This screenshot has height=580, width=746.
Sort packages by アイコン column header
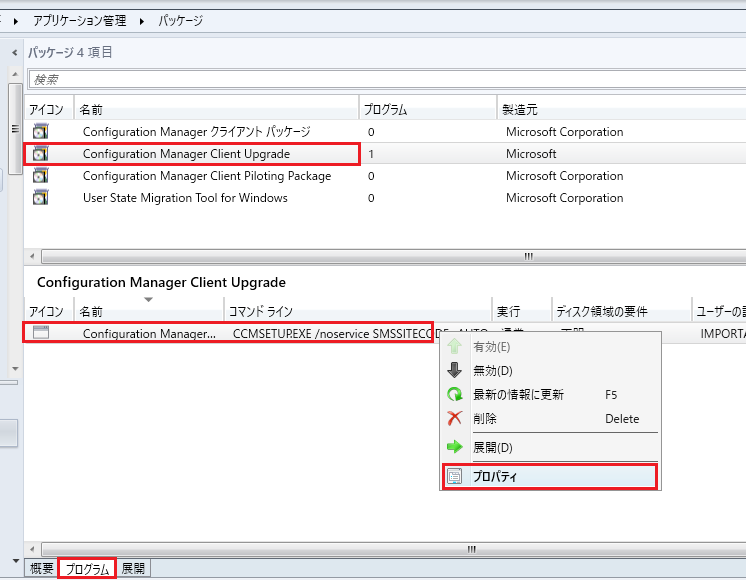point(49,109)
